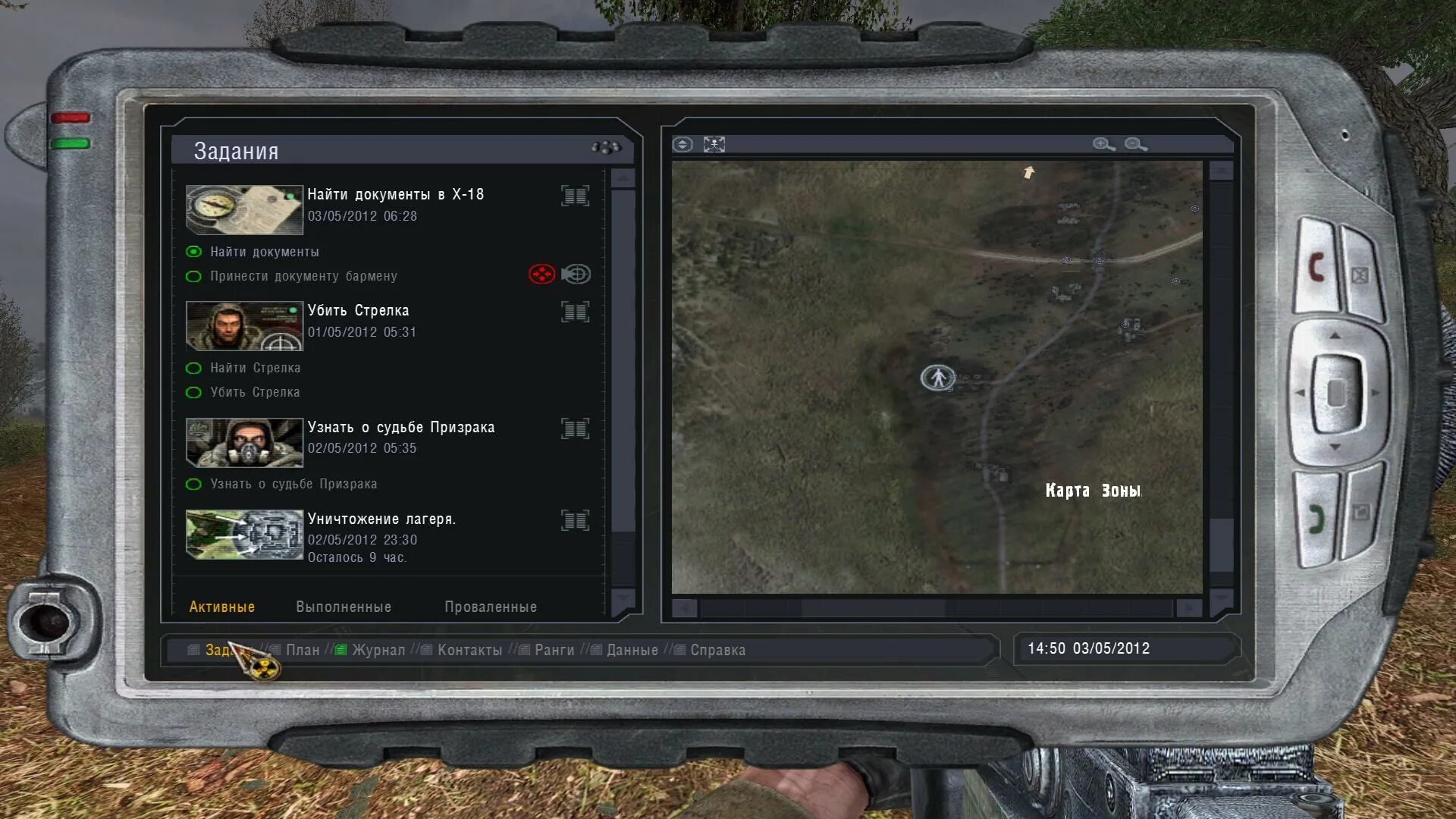Switch to the 'Выполненные' tasks tab

point(344,607)
